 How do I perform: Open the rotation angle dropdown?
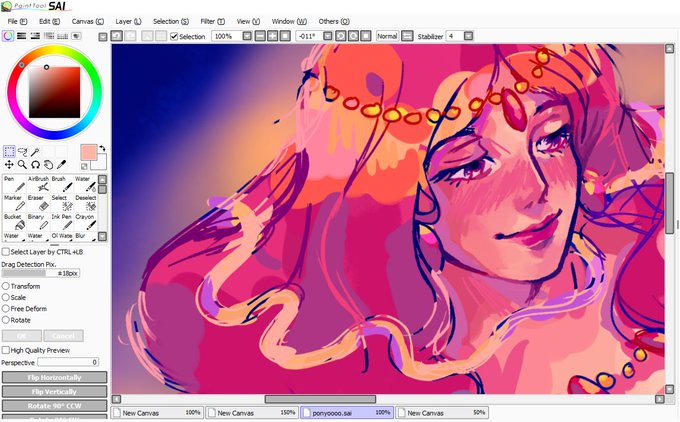(328, 36)
